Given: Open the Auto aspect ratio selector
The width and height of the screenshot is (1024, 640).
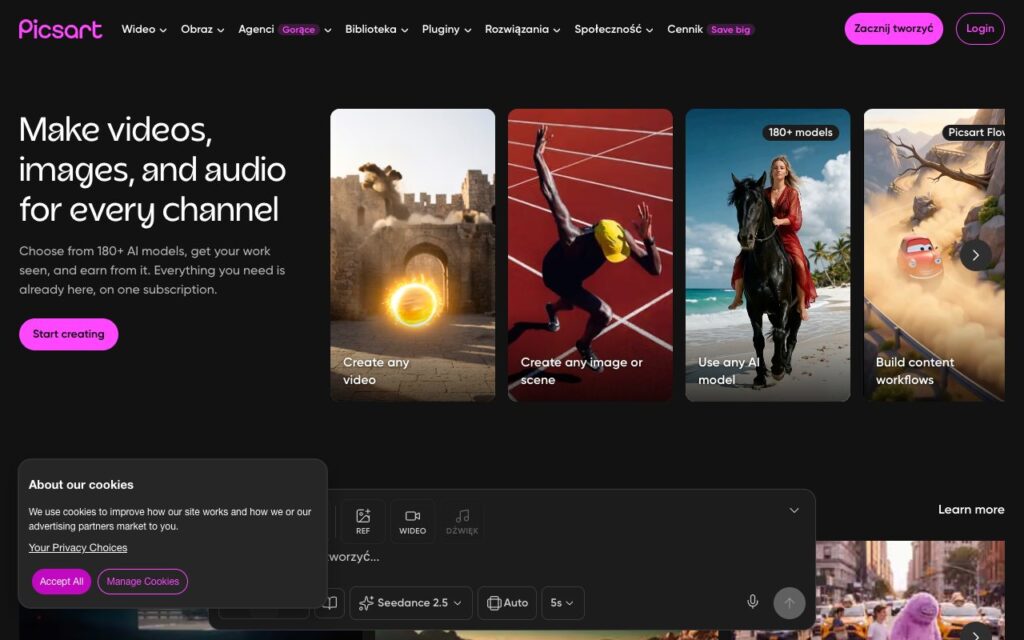Looking at the screenshot, I should (x=507, y=603).
